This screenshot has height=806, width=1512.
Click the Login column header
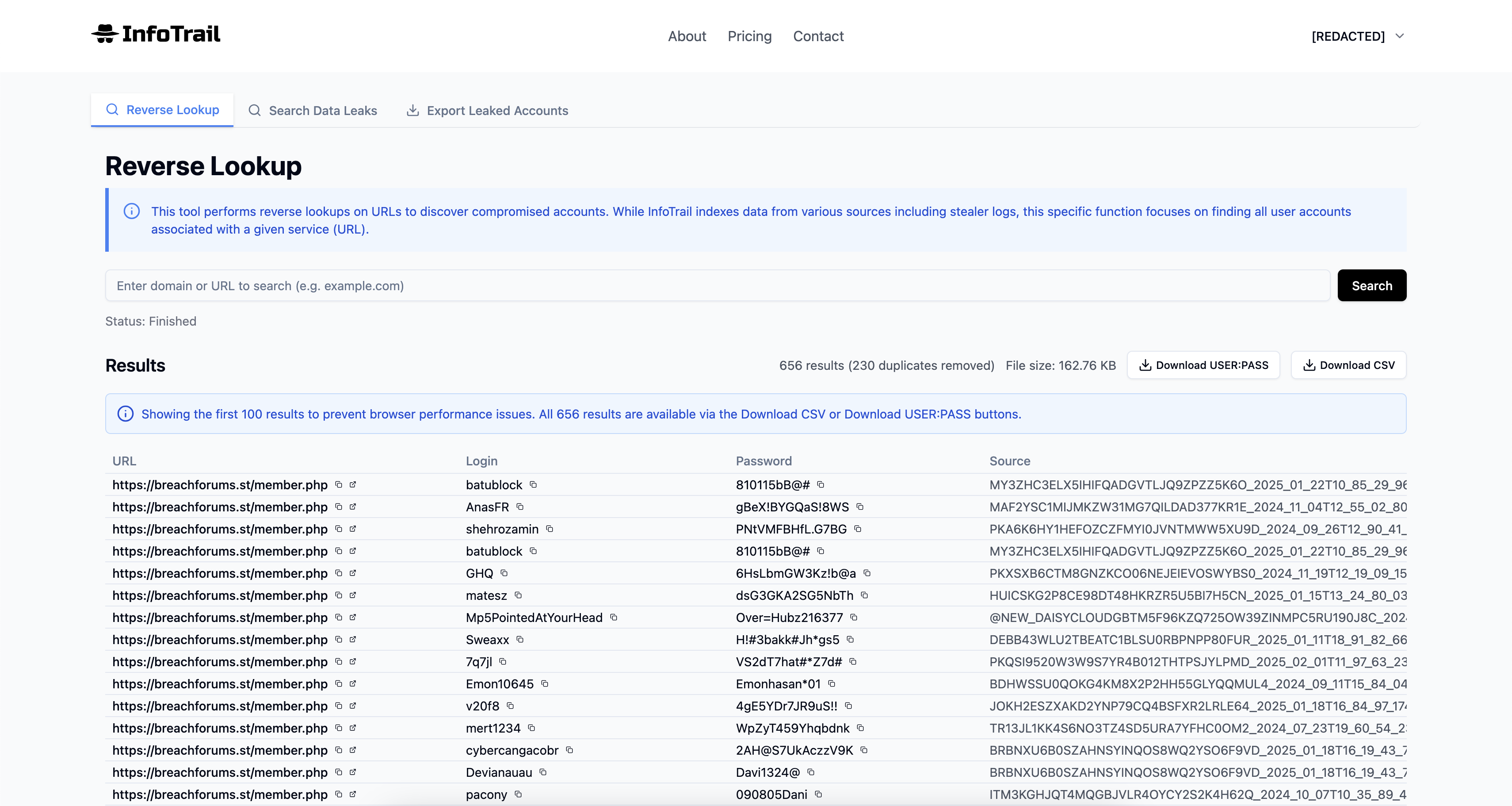481,461
